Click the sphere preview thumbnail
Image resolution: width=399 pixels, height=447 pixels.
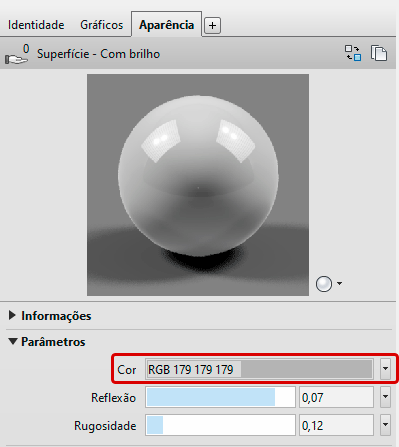click(x=198, y=185)
